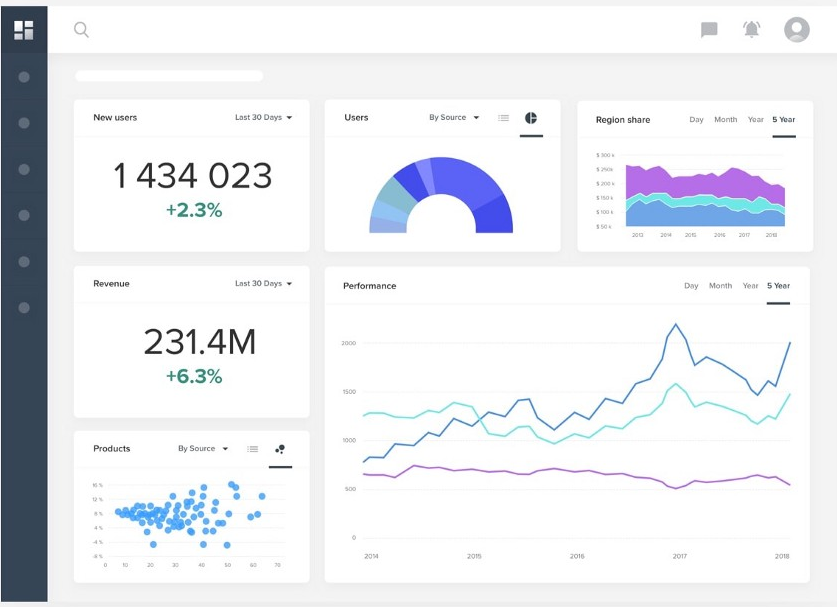Expand New users Last 30 Days dropdown
Image resolution: width=837 pixels, height=607 pixels.
263,118
